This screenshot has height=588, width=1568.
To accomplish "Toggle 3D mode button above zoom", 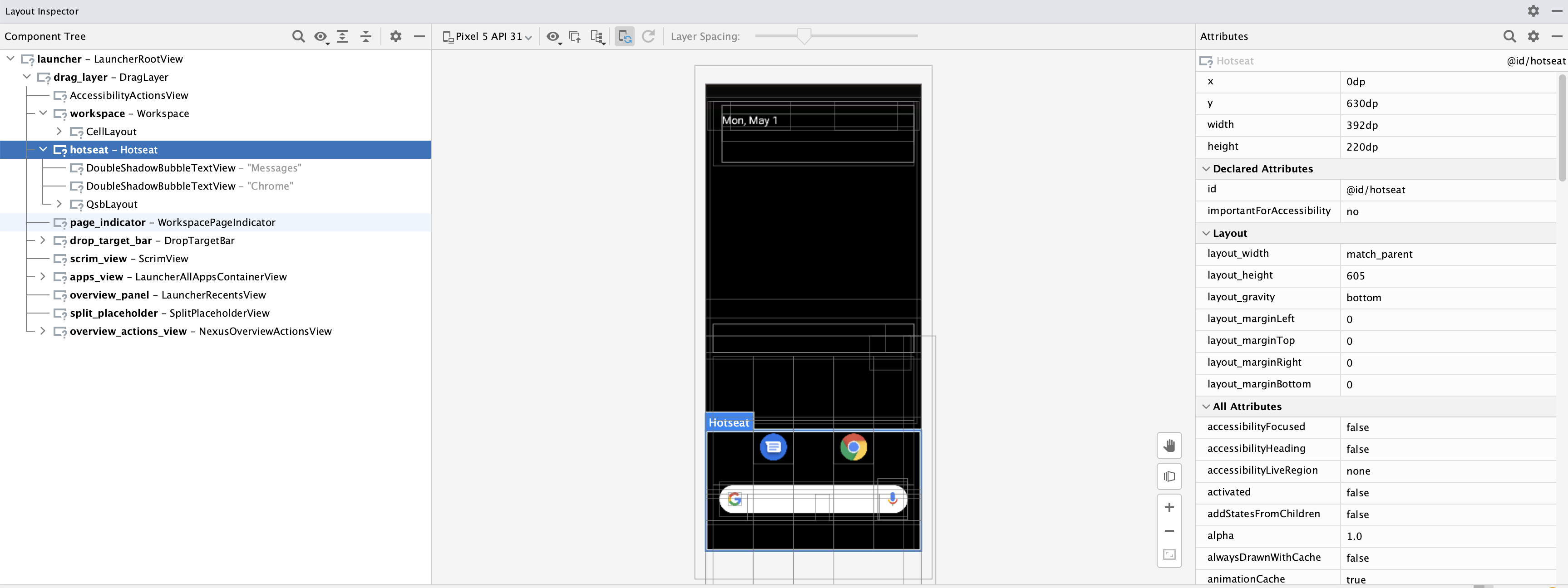I will coord(1169,476).
